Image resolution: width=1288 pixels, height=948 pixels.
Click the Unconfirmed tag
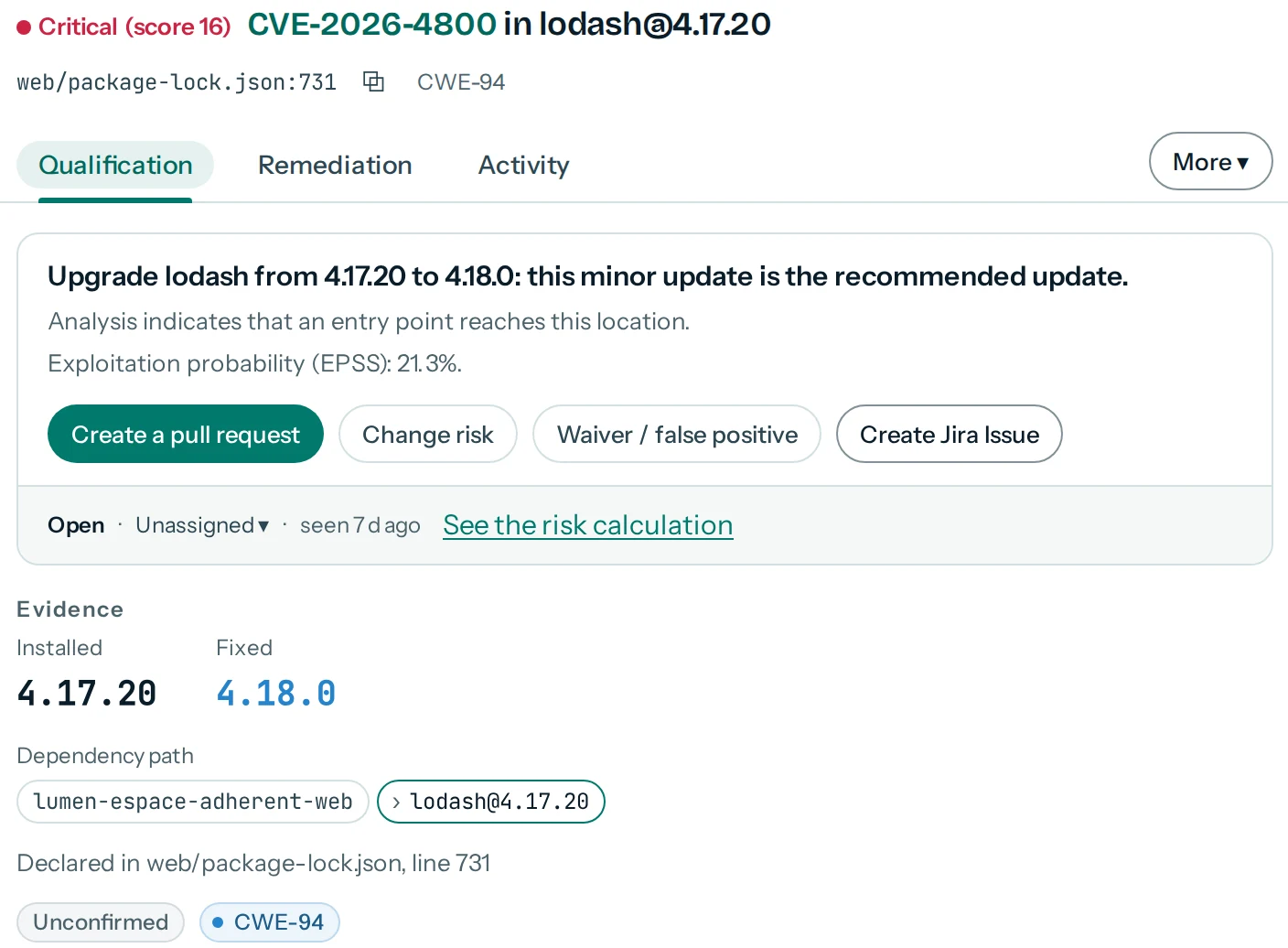[101, 921]
